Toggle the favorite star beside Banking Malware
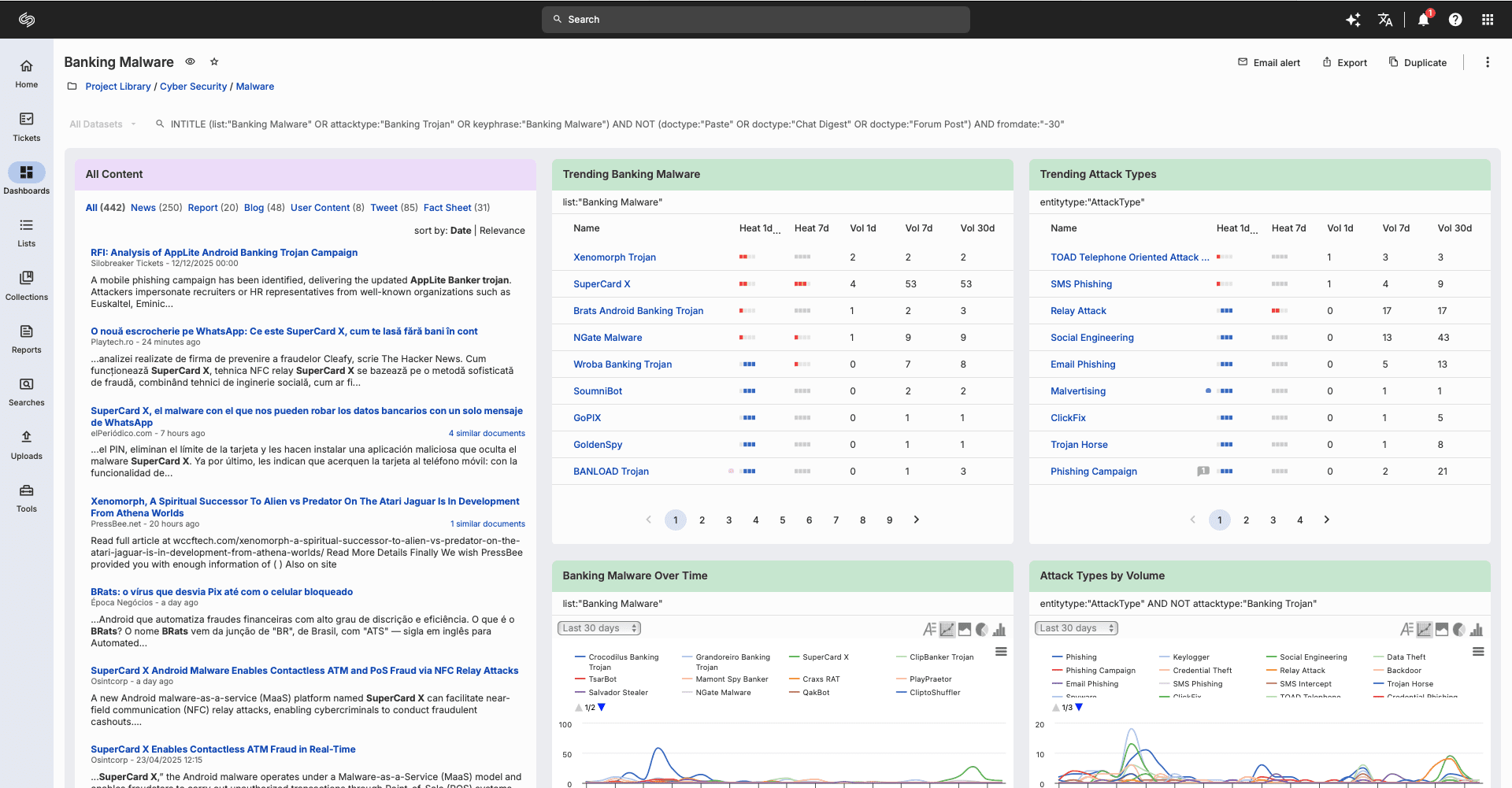This screenshot has height=788, width=1512. click(x=214, y=61)
